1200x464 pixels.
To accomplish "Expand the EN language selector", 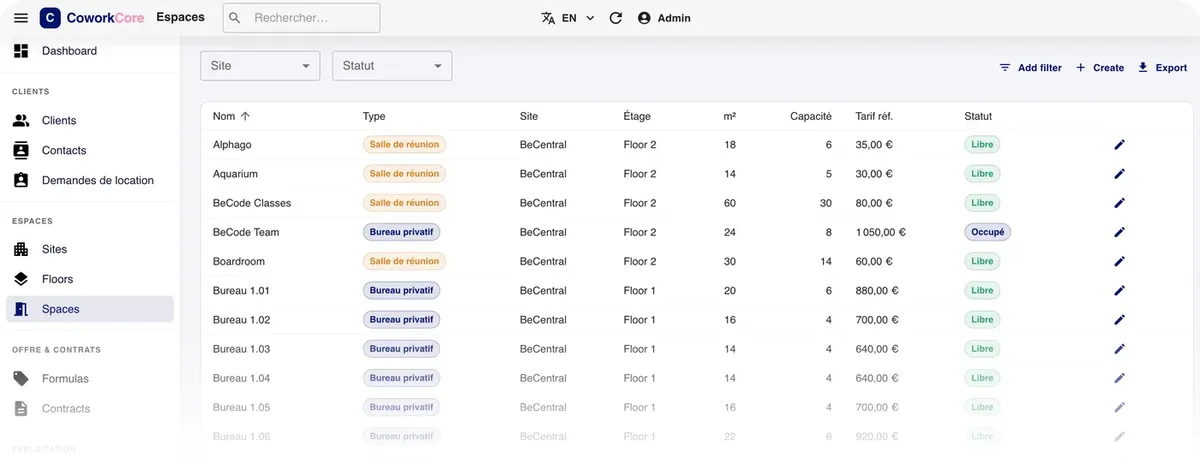I will (x=568, y=18).
